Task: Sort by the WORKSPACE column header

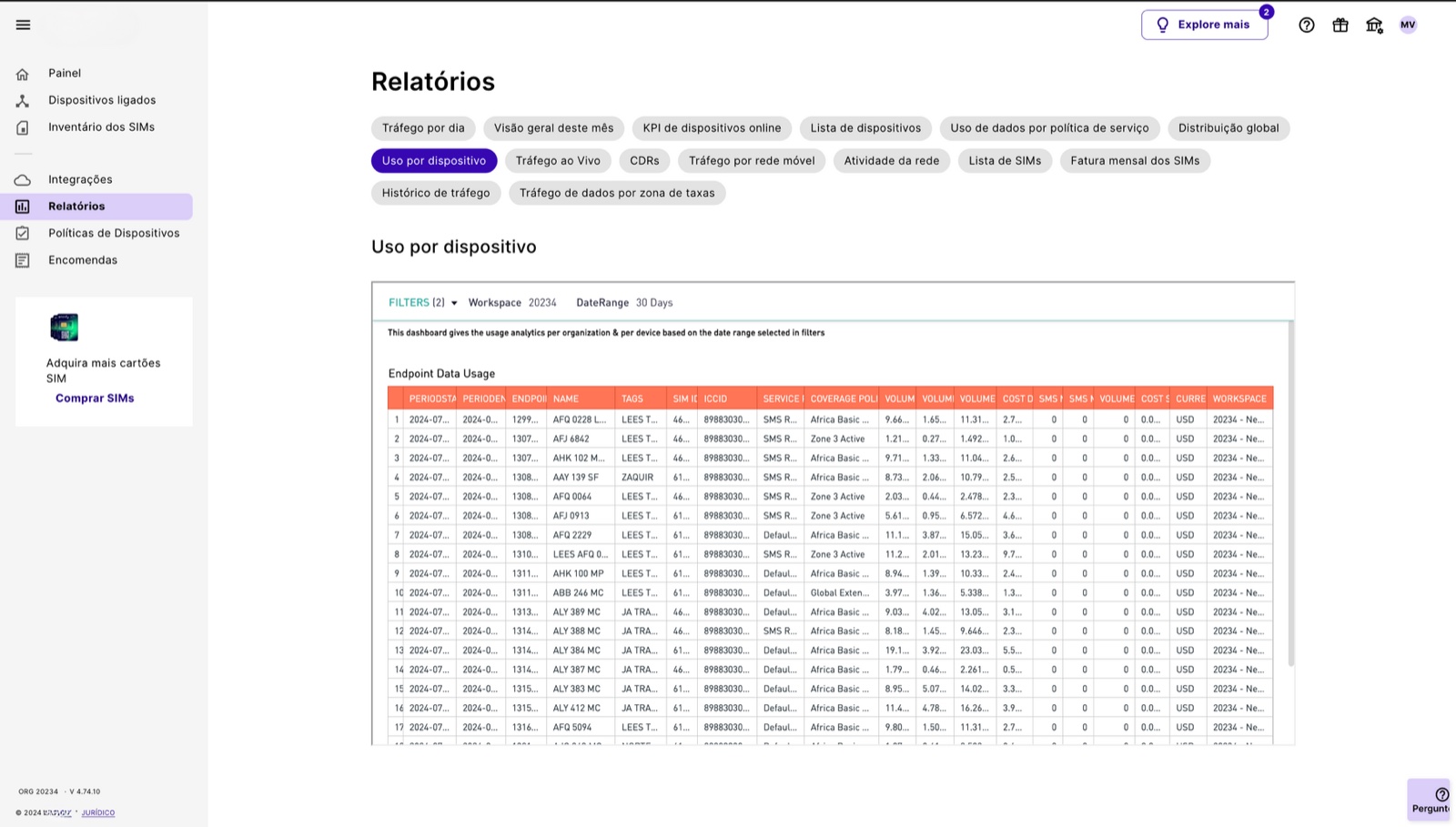Action: pyautogui.click(x=1239, y=398)
